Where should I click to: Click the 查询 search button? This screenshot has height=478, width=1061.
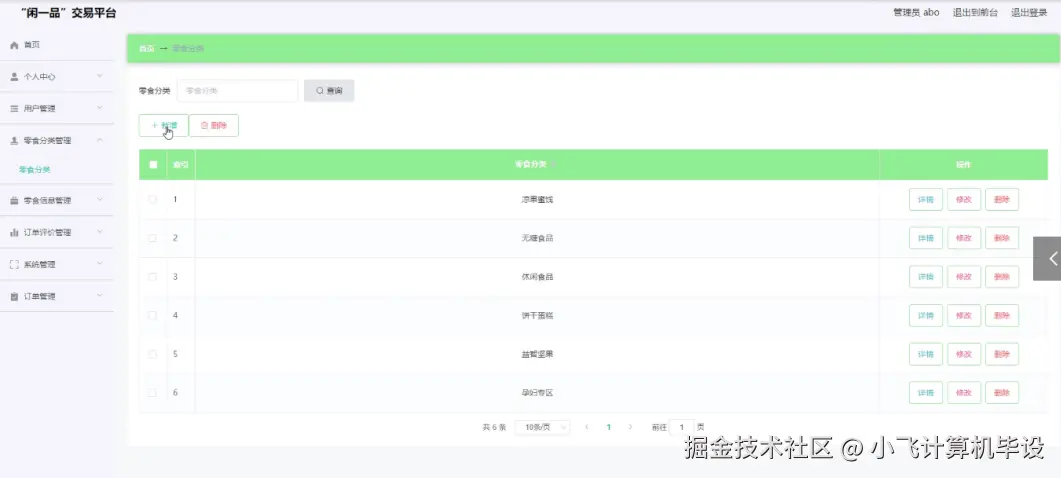pyautogui.click(x=329, y=91)
